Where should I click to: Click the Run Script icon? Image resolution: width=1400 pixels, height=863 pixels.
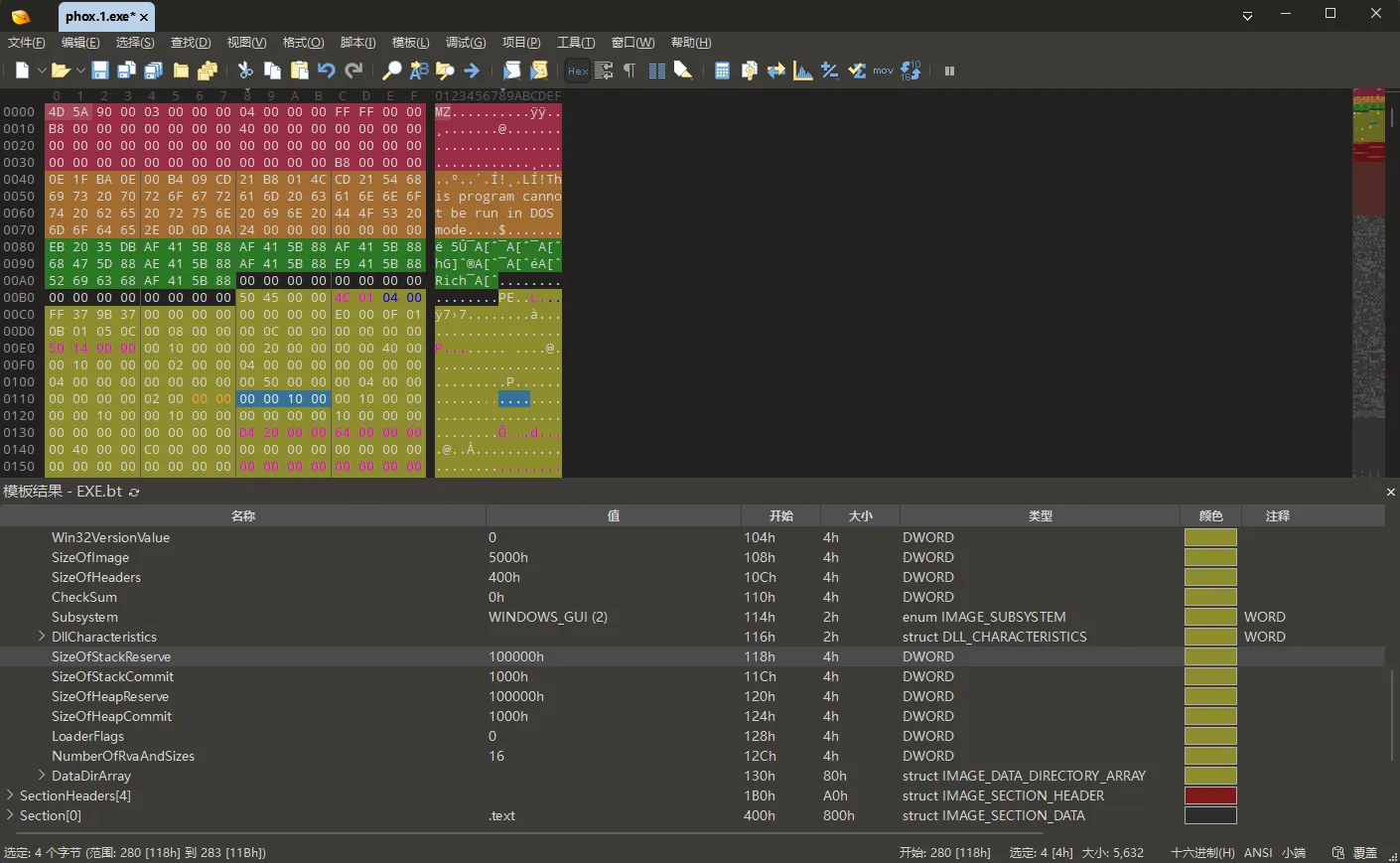click(511, 71)
